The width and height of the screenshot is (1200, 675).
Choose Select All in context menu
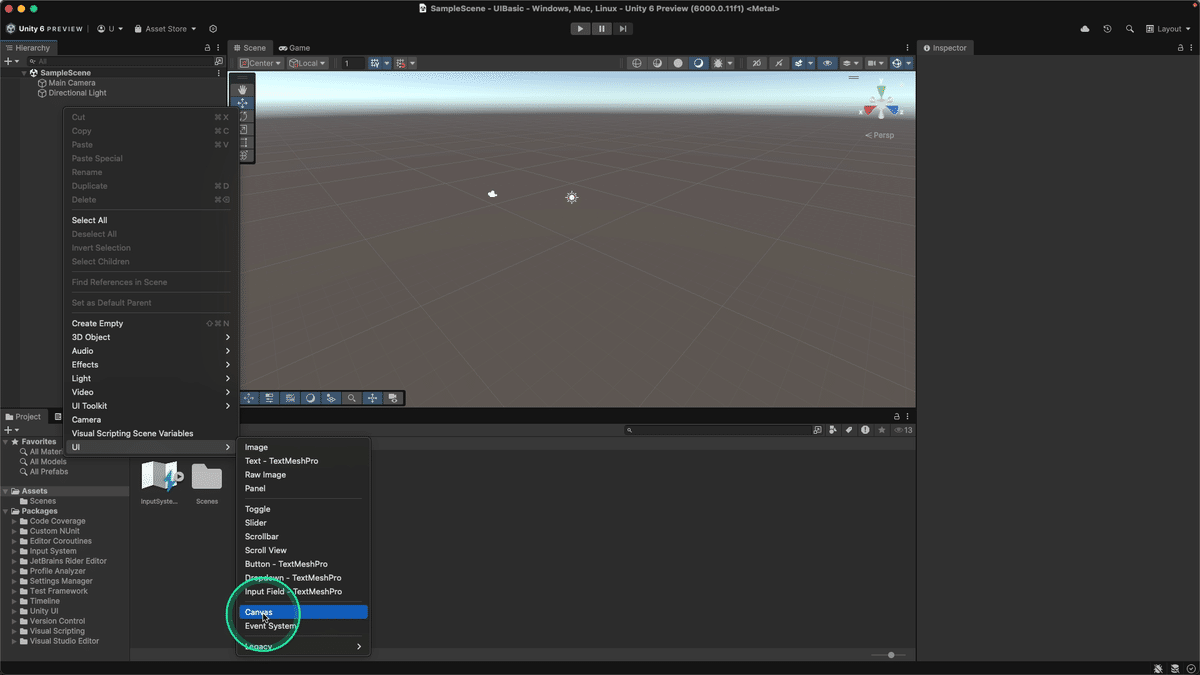(x=150, y=220)
